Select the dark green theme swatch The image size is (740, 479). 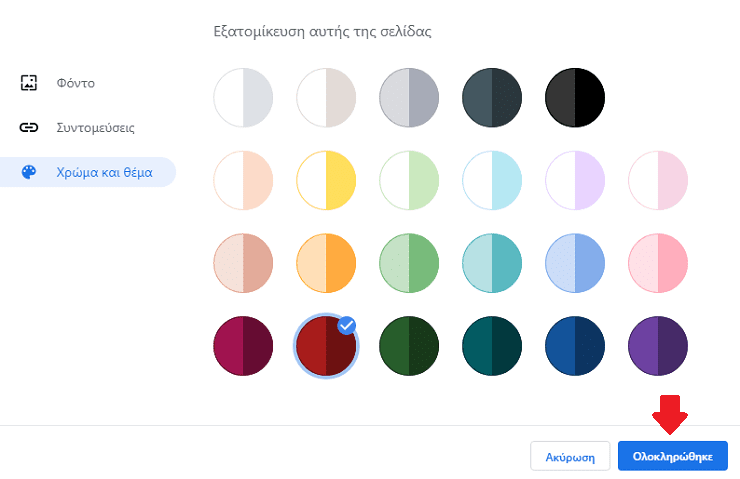point(409,346)
